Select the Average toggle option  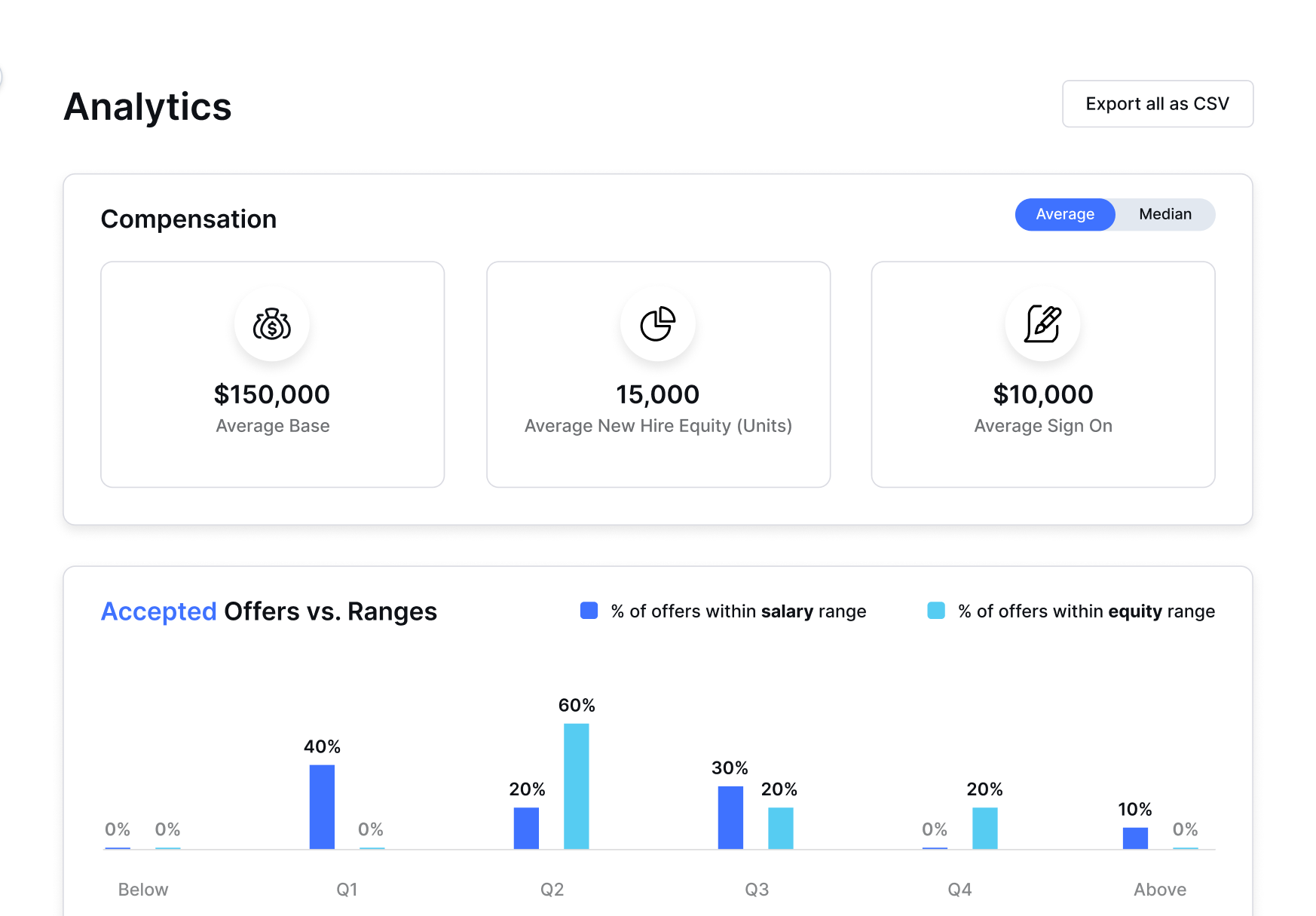[x=1064, y=214]
